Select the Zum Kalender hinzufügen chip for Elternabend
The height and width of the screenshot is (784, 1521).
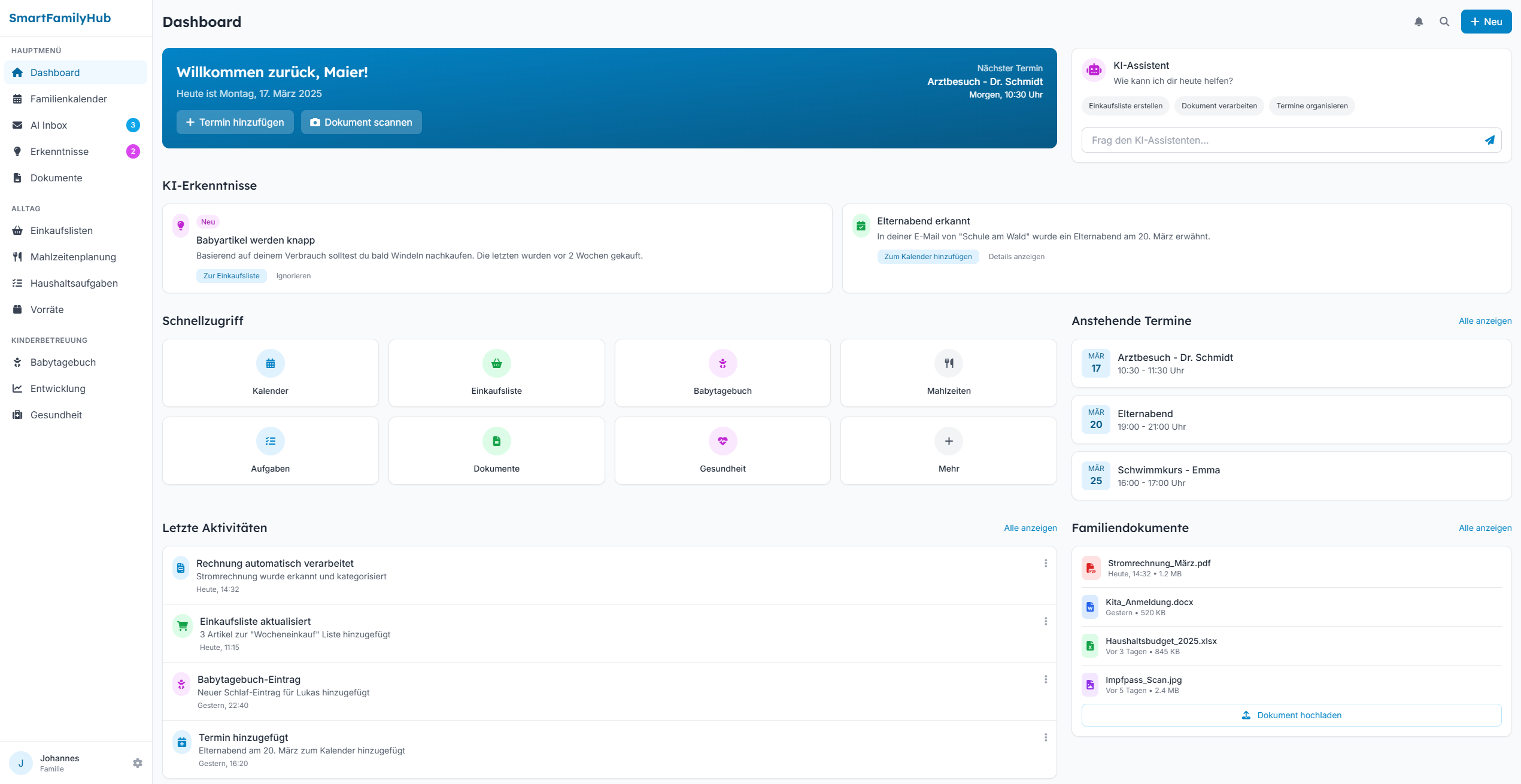(927, 256)
